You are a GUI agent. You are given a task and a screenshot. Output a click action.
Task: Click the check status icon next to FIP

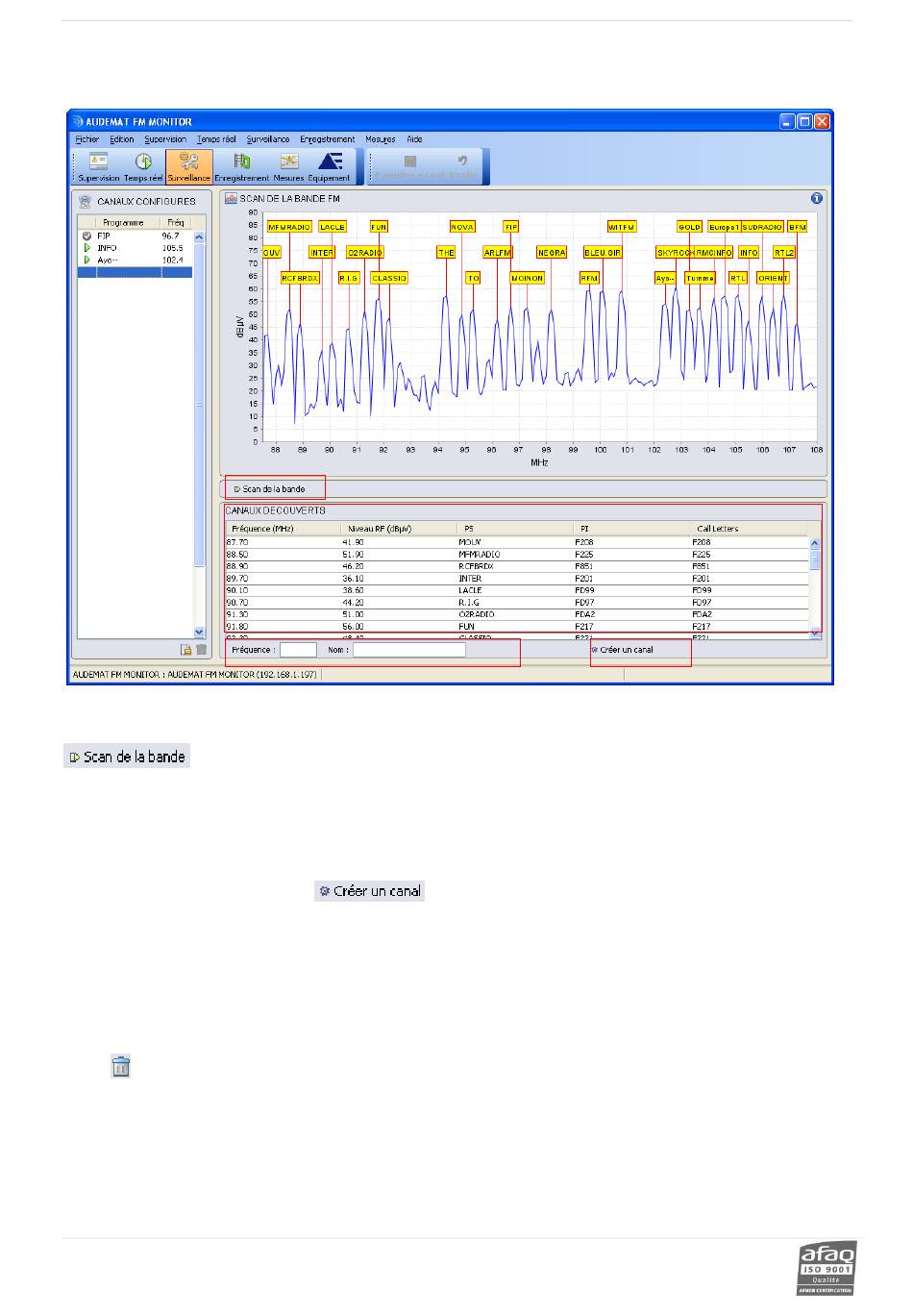click(86, 236)
